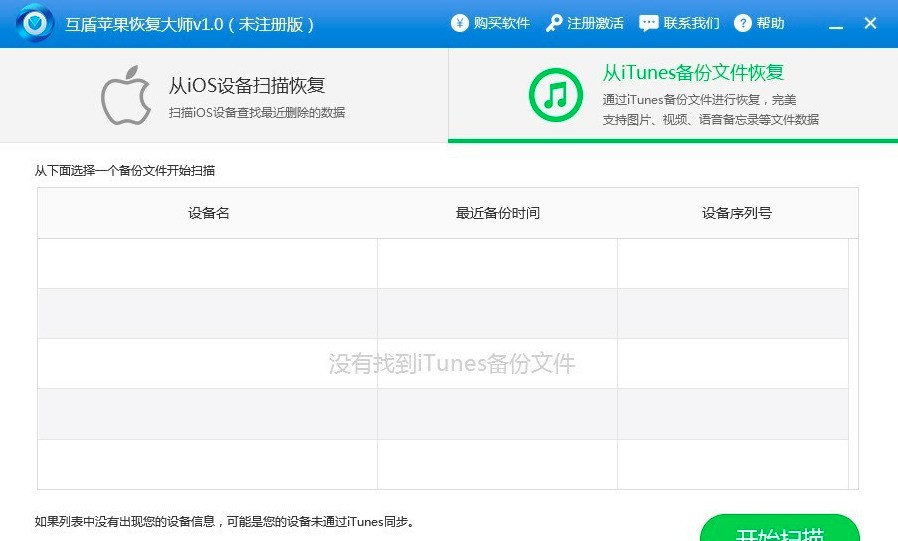
Task: Click the grey Apple logo icon
Action: (126, 95)
